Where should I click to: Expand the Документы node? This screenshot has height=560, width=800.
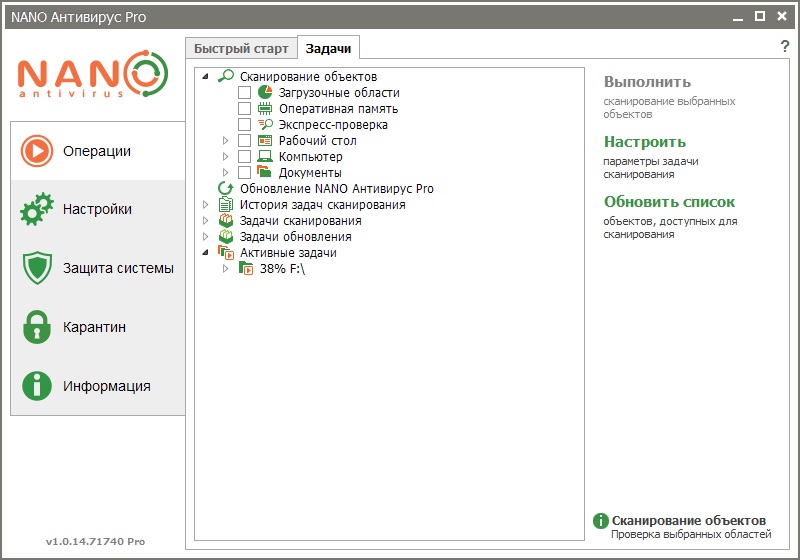pos(226,172)
